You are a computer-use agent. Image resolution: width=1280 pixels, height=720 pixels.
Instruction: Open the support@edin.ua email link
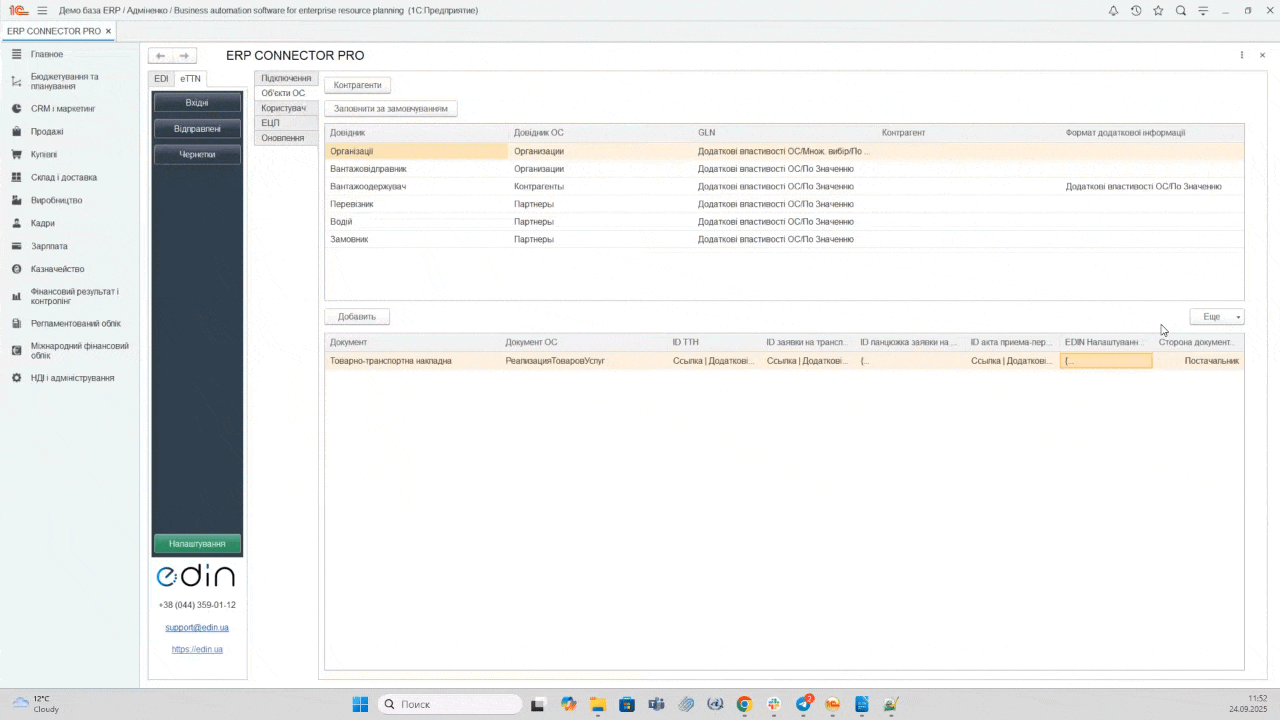(x=197, y=628)
